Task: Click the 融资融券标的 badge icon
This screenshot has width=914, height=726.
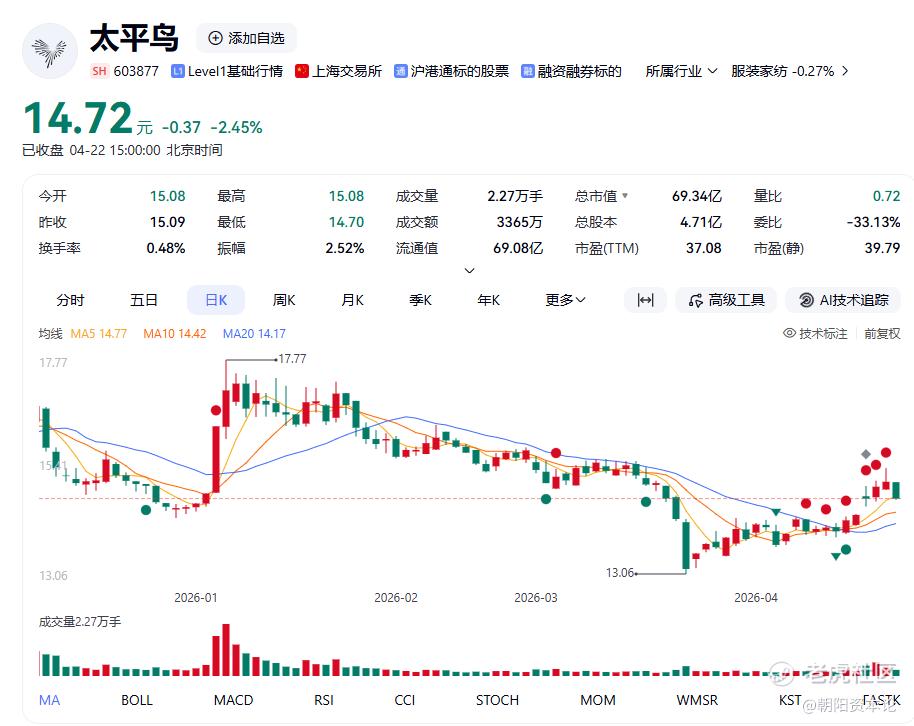Action: [528, 71]
